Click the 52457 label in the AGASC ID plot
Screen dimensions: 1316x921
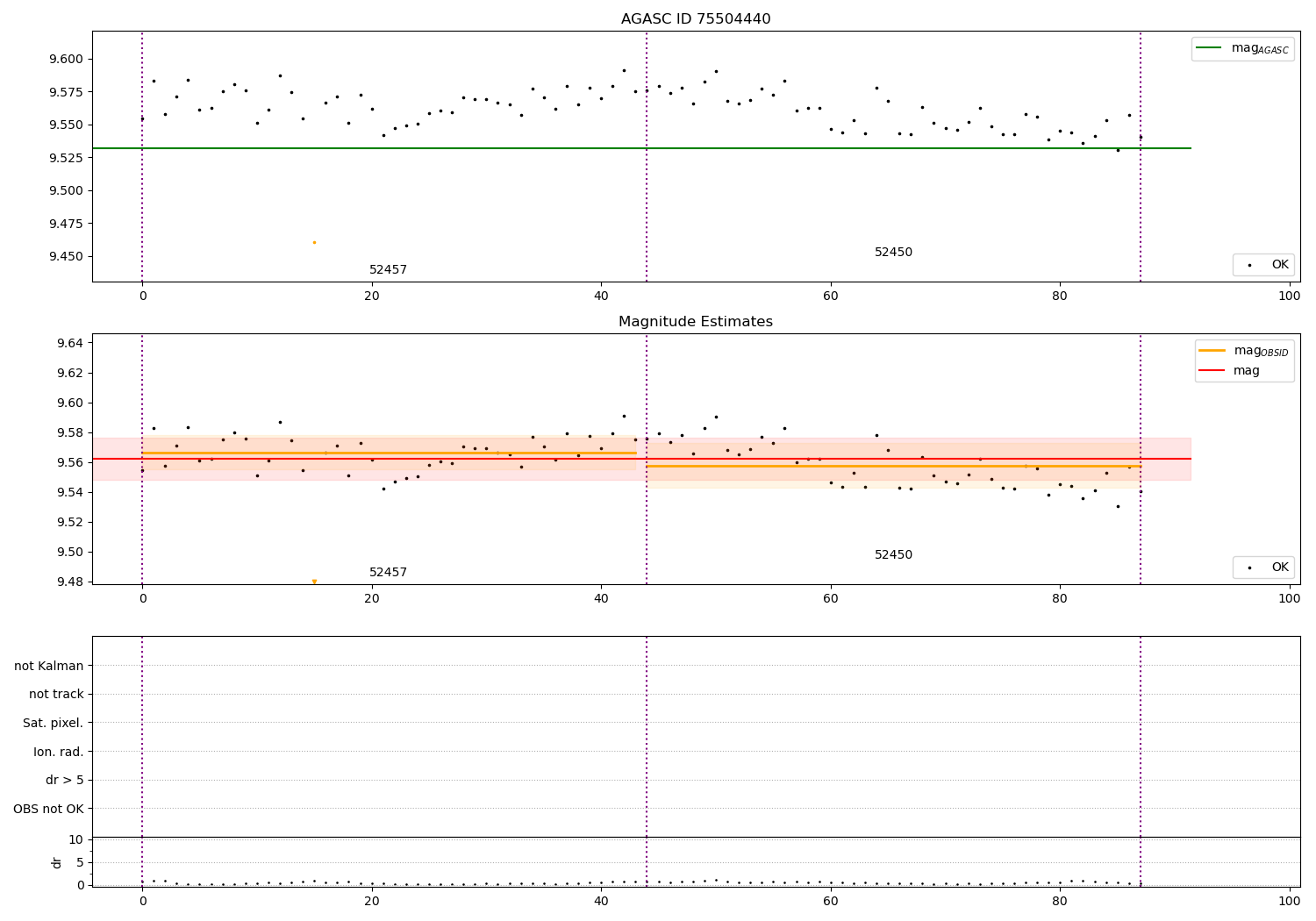(388, 270)
